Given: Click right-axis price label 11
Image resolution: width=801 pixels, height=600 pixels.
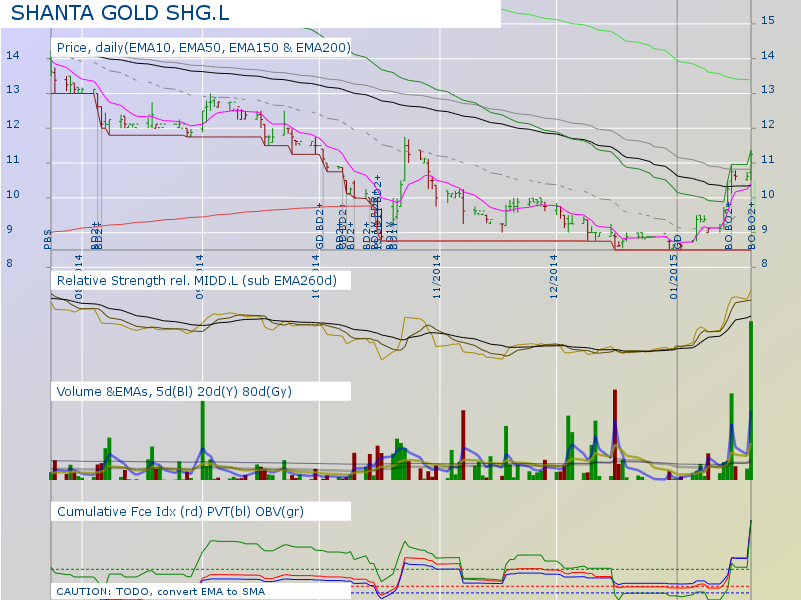Looking at the screenshot, I should coord(768,160).
